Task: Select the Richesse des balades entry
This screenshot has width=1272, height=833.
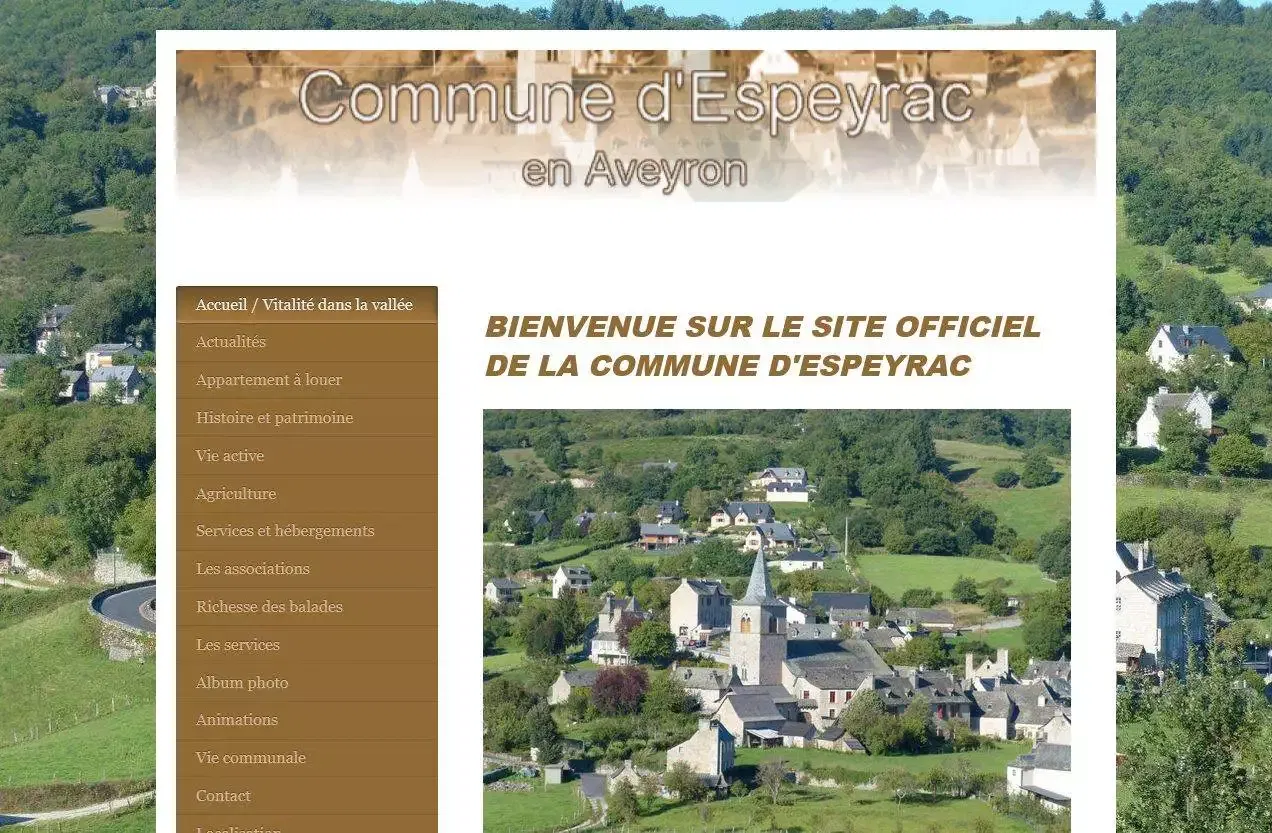Action: pos(269,607)
